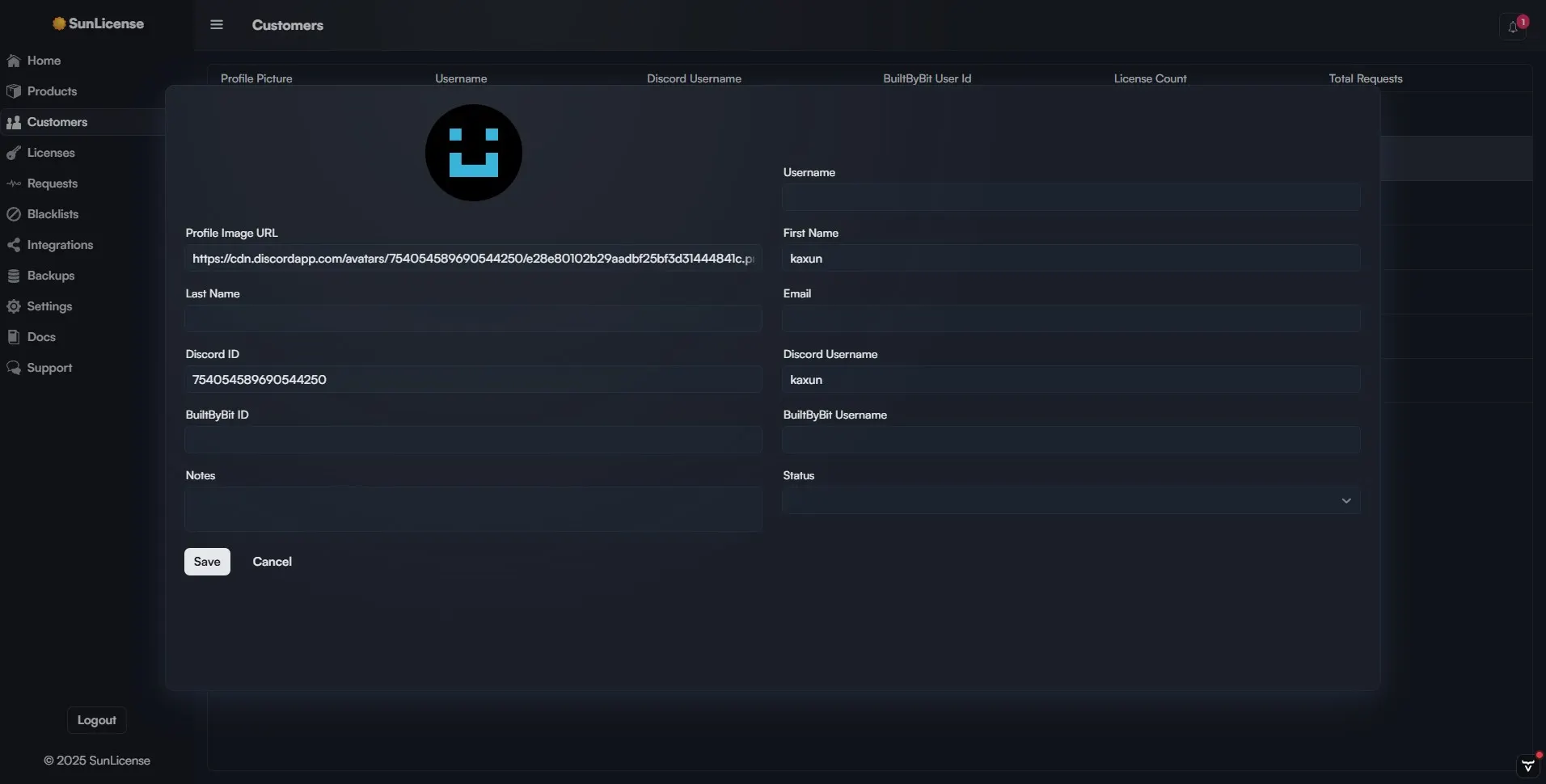The width and height of the screenshot is (1546, 784).
Task: Go to Backups page
Action: (51, 276)
